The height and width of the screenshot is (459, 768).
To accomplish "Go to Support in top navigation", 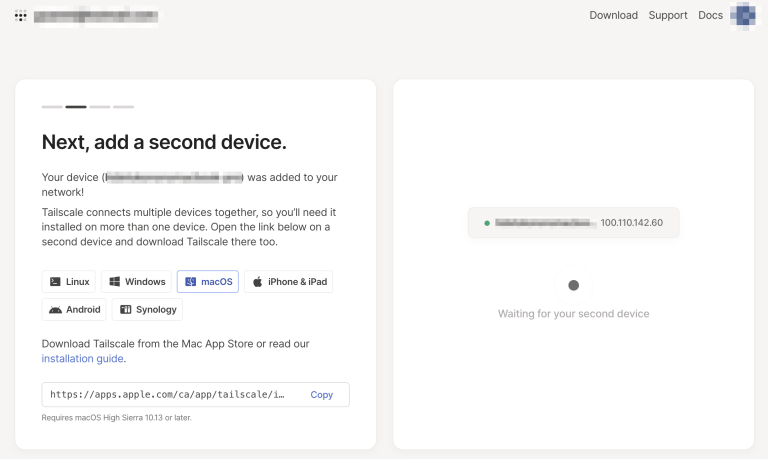I will 667,16.
